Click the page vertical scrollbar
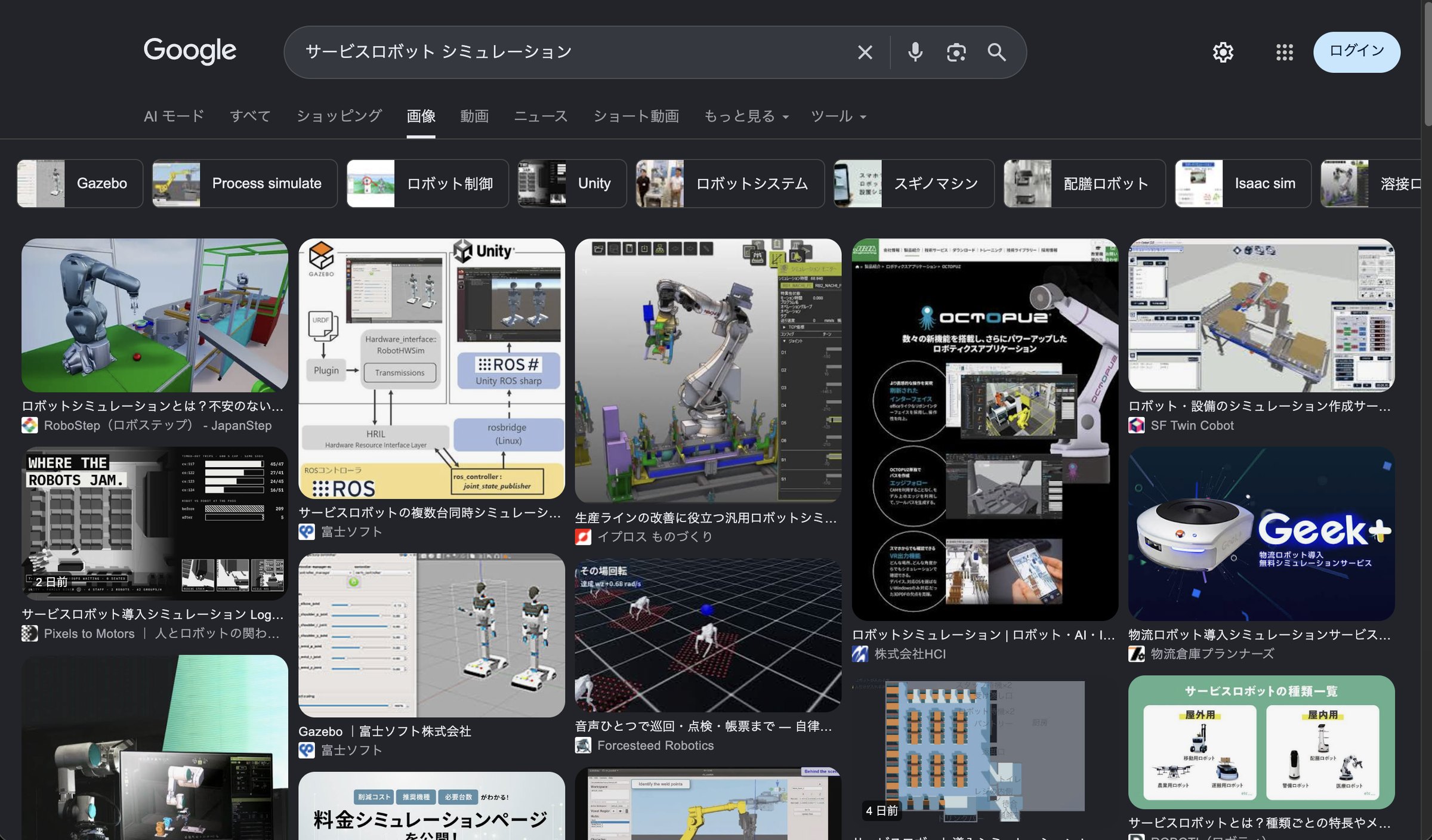The width and height of the screenshot is (1432, 840). point(1427,66)
